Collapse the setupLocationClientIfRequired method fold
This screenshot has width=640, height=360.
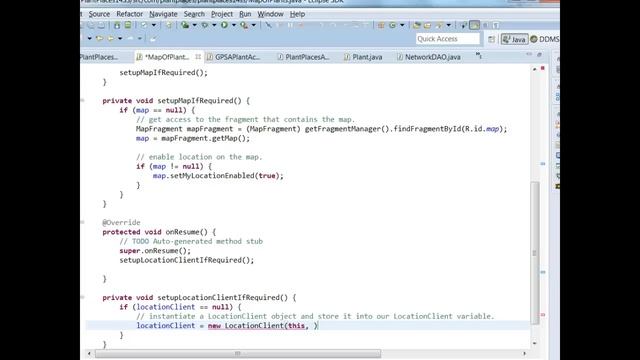click(82, 298)
